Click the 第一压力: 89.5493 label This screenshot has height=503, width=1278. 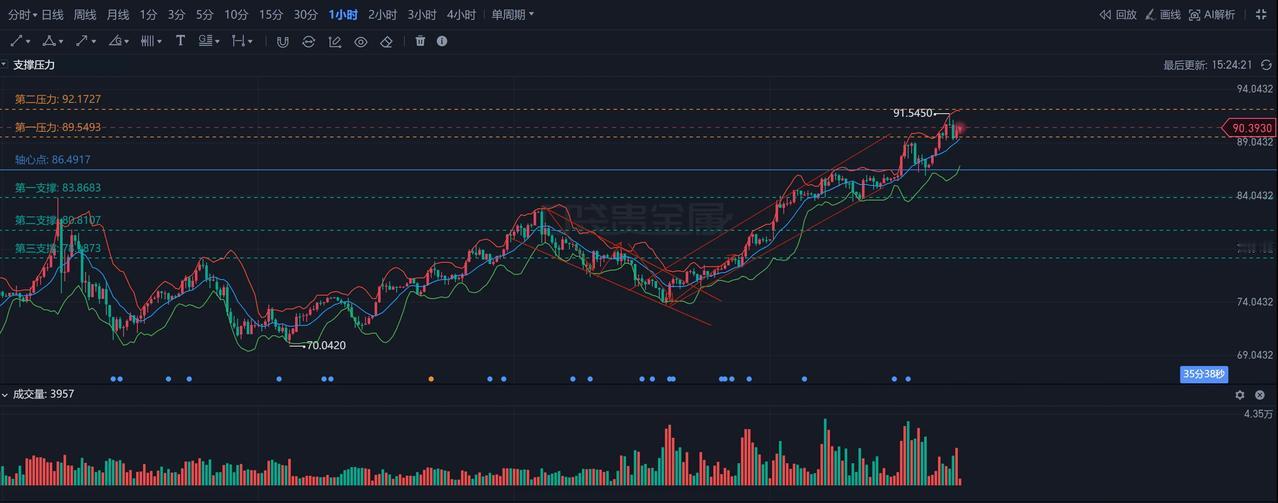pos(58,127)
